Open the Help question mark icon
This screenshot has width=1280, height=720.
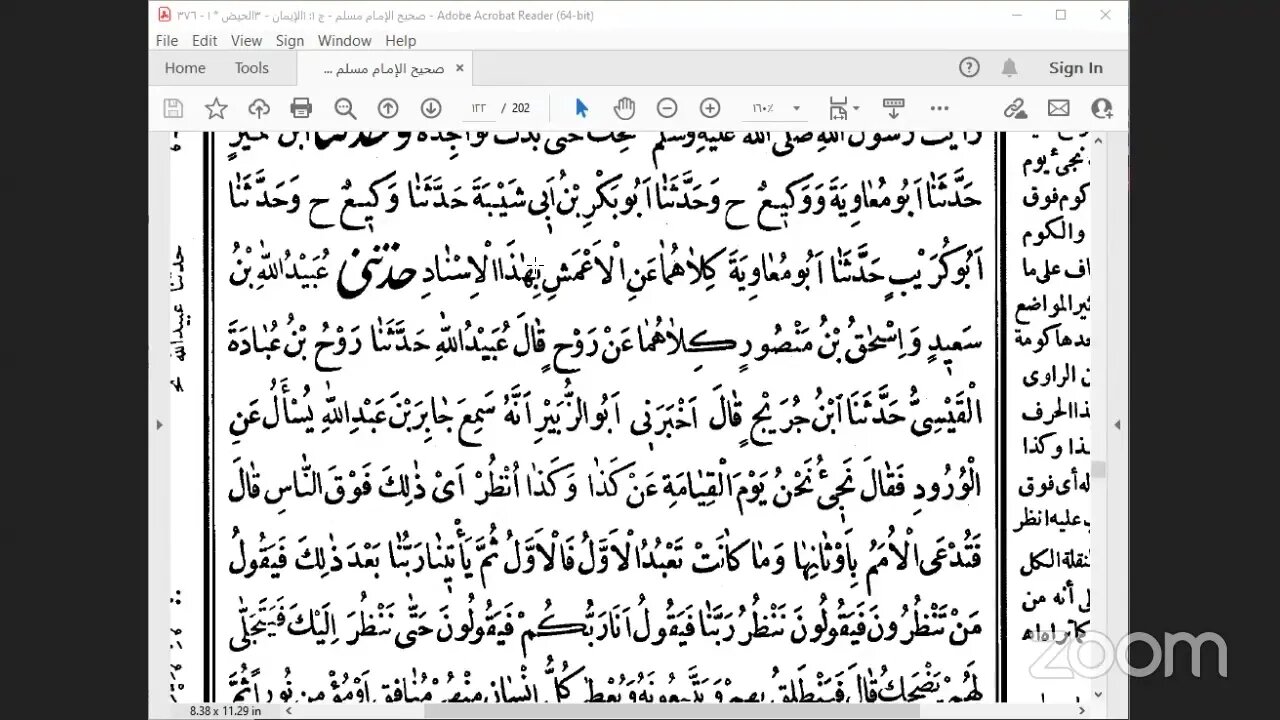[x=969, y=68]
